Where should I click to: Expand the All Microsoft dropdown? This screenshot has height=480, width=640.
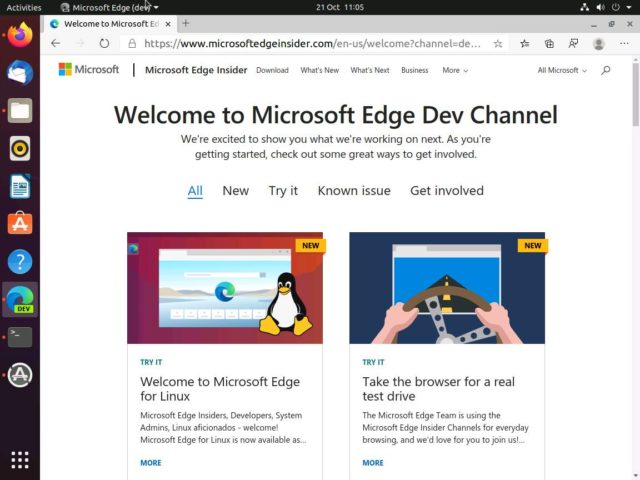(x=562, y=70)
